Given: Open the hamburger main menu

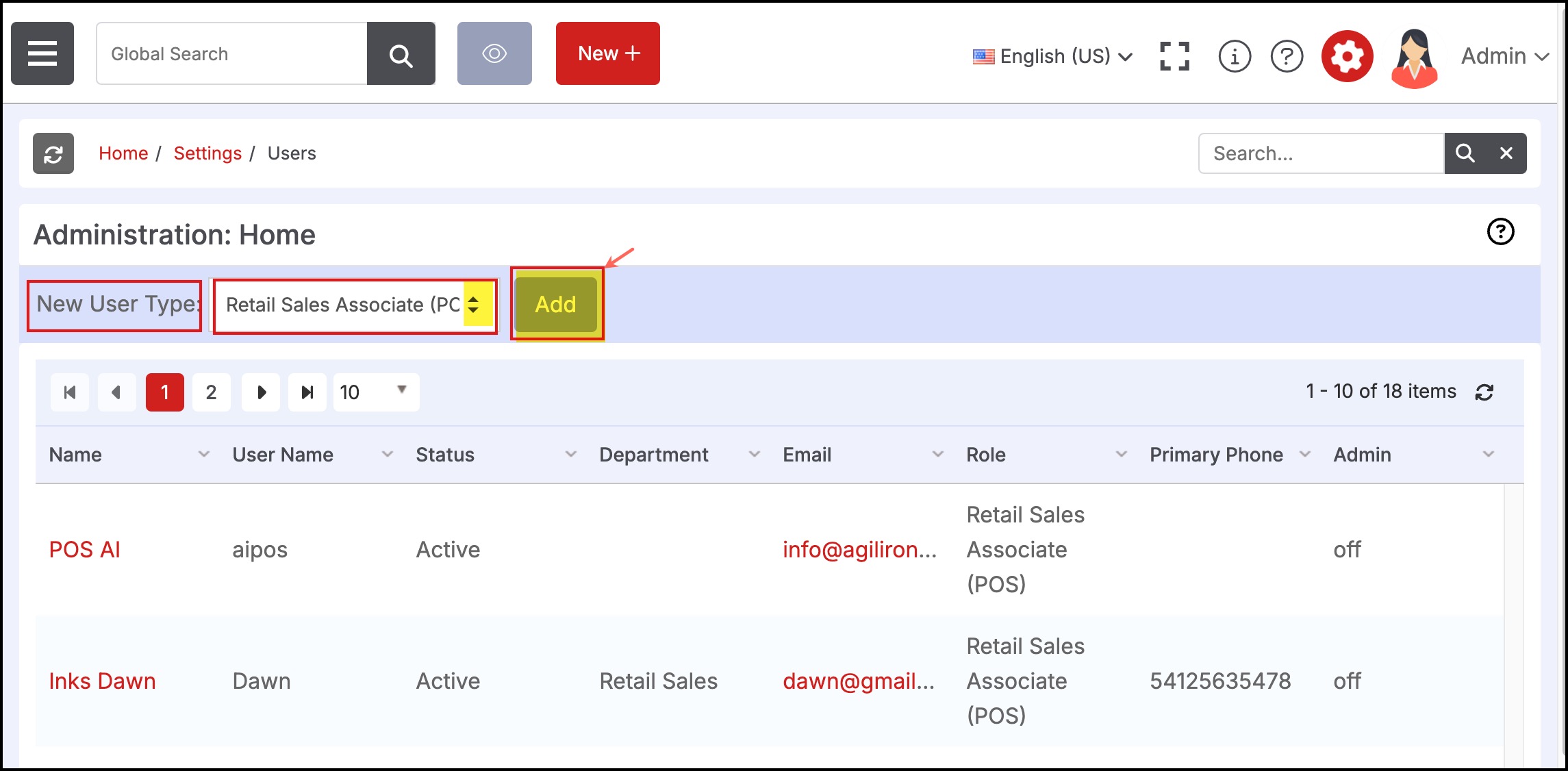Looking at the screenshot, I should [x=42, y=53].
